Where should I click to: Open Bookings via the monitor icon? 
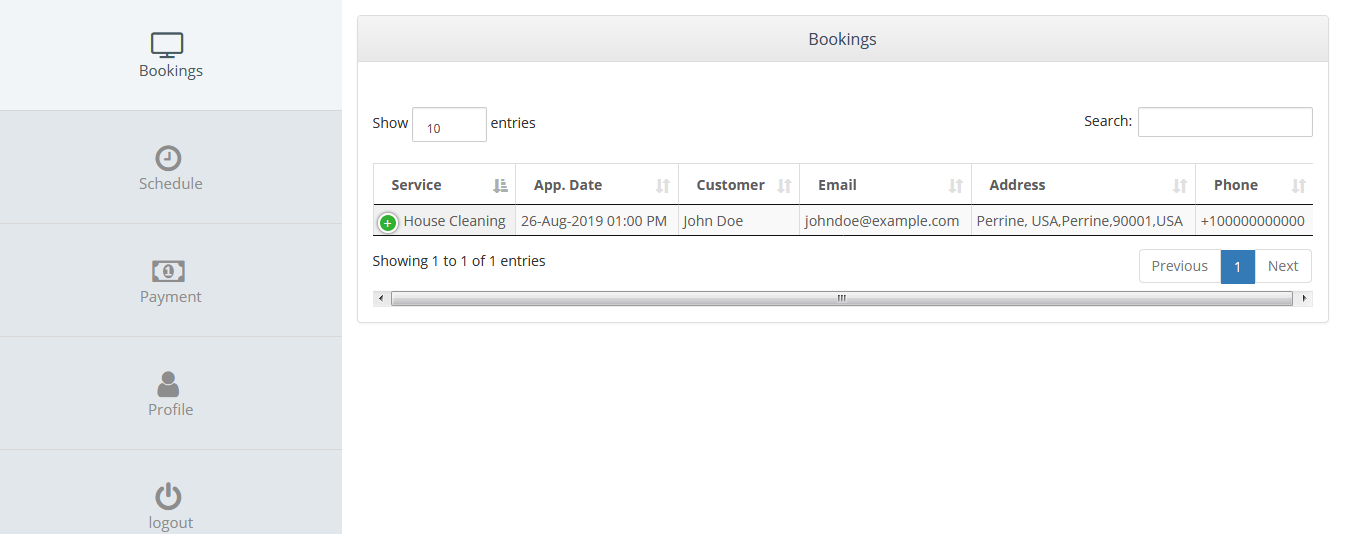pyautogui.click(x=167, y=45)
